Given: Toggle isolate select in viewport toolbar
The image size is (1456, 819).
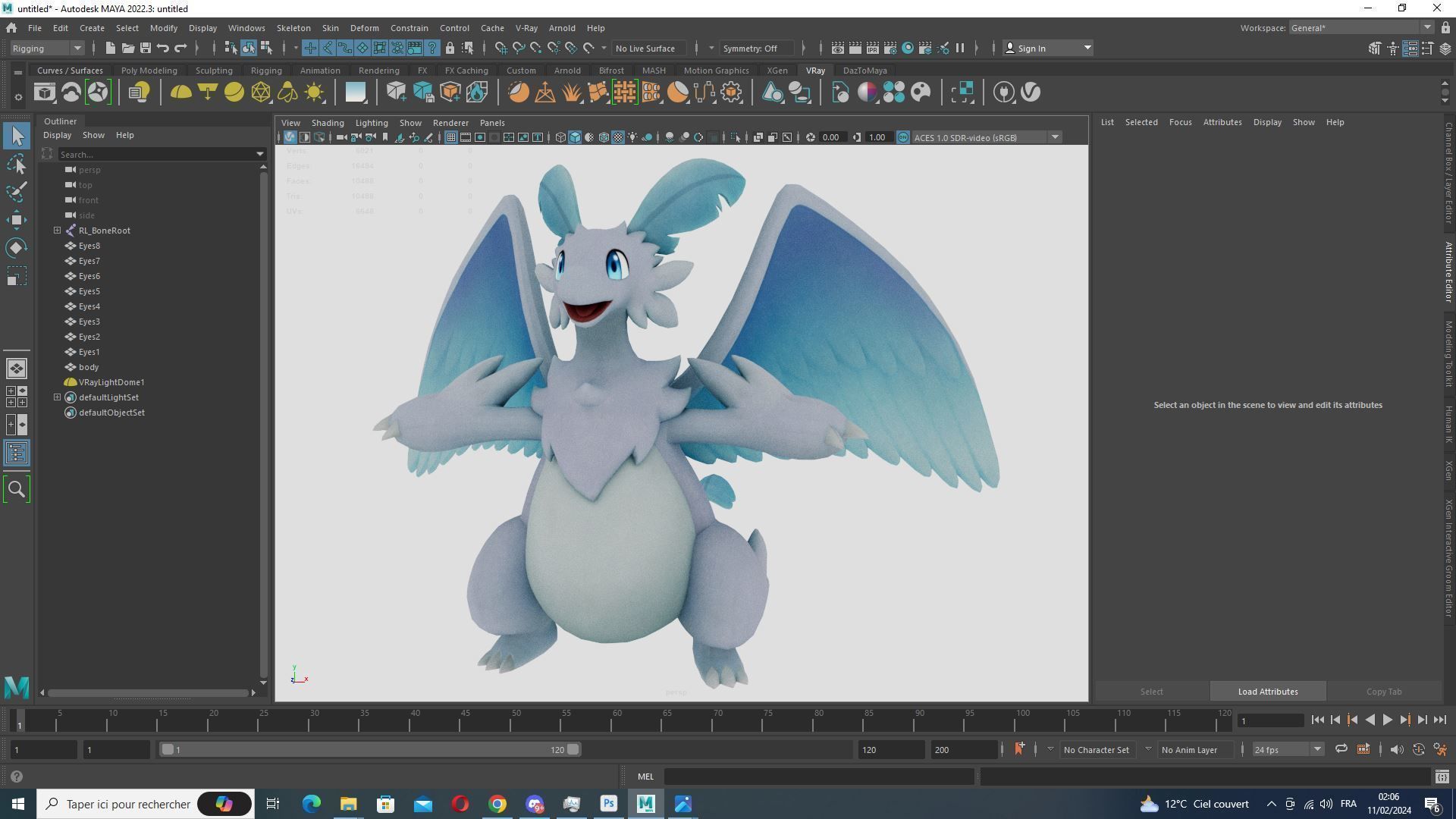Looking at the screenshot, I should (x=736, y=137).
